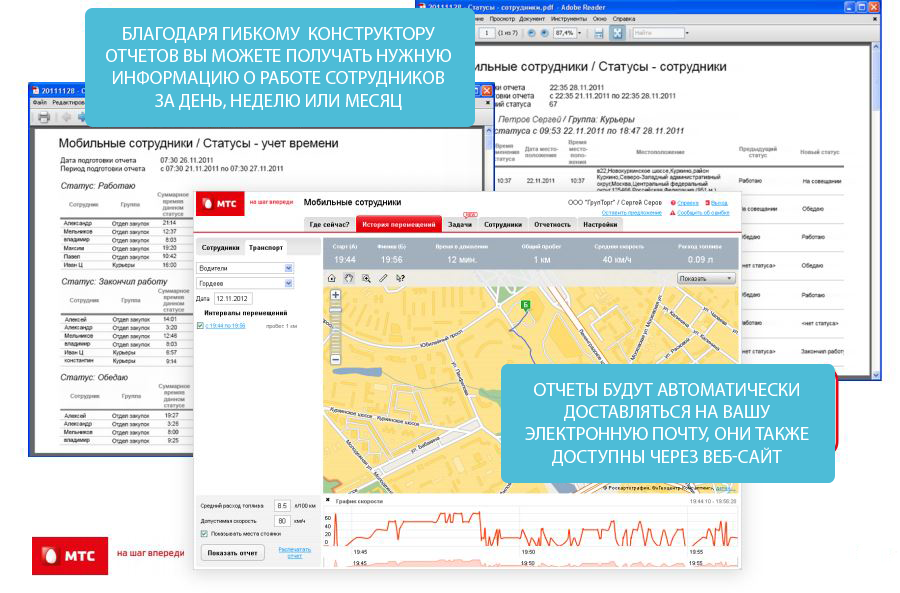Close the document with x at menu bar right

tap(875, 19)
